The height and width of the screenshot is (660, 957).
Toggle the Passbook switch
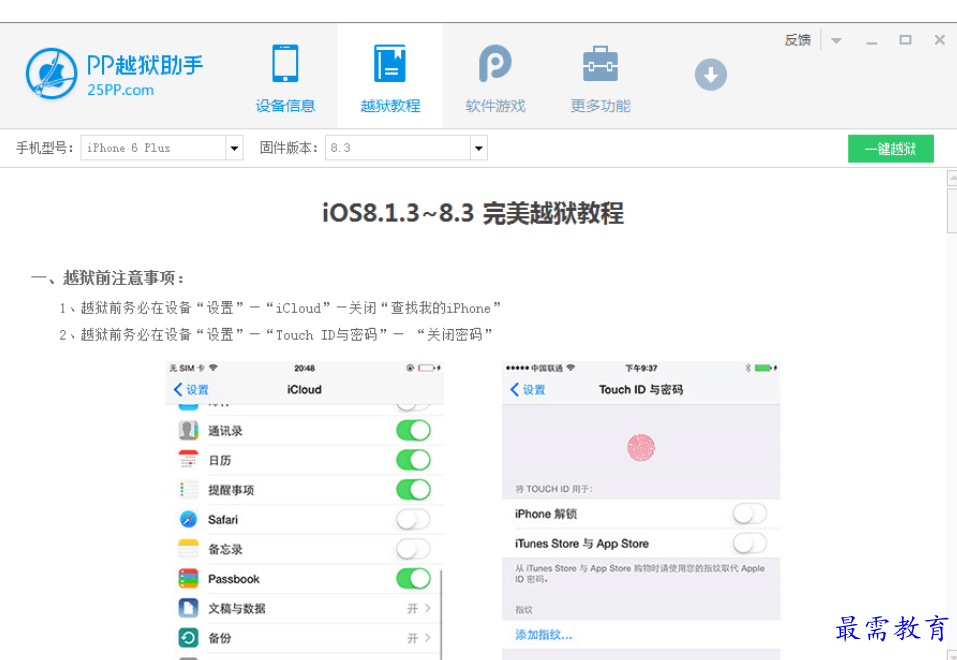413,578
